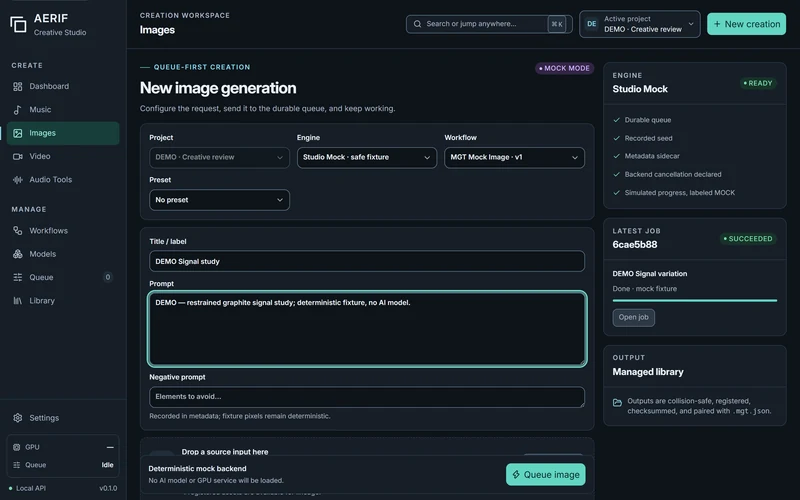Click the folder icon in Output card

click(x=617, y=403)
